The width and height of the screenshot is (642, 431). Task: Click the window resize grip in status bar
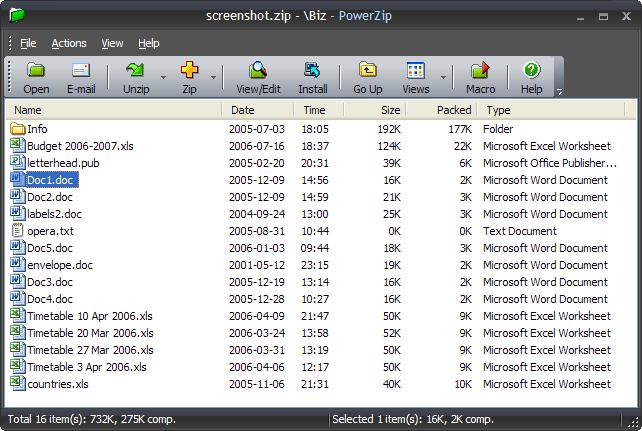coord(633,421)
